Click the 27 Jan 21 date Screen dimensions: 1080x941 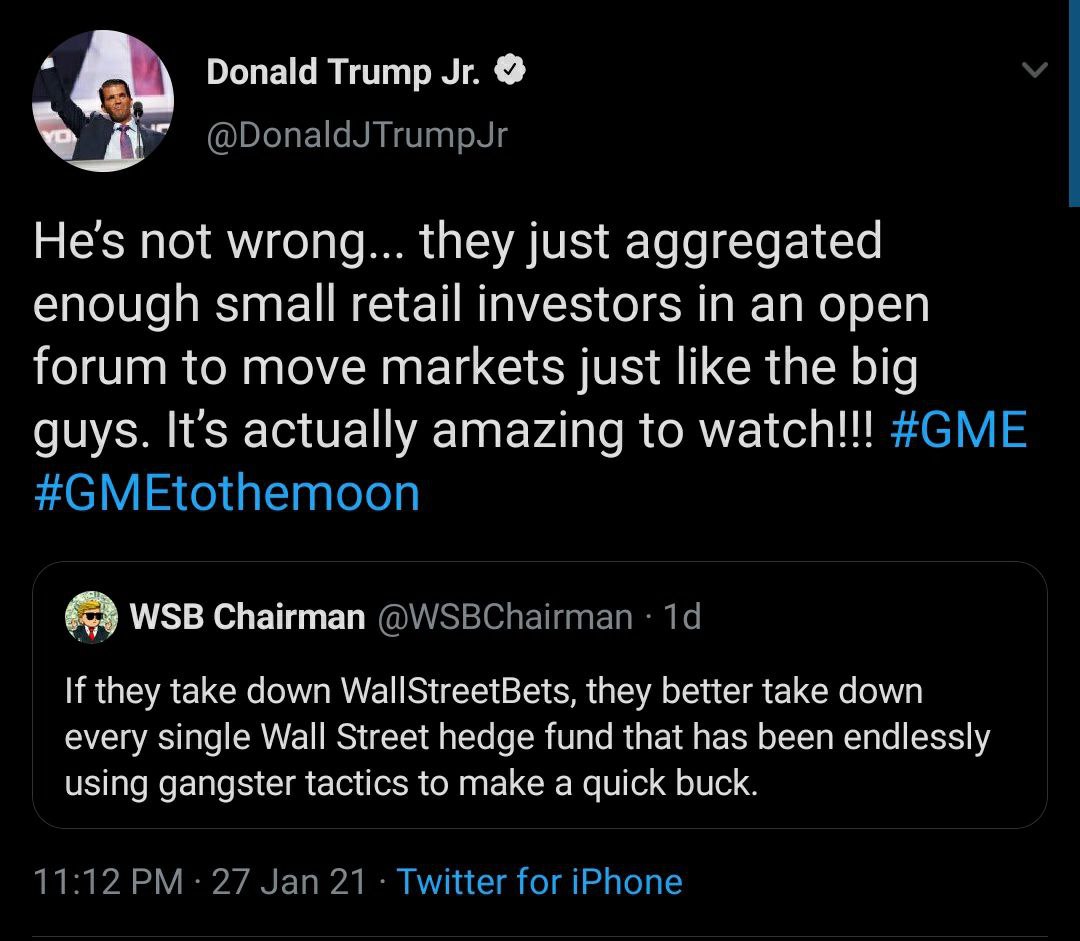pos(289,881)
